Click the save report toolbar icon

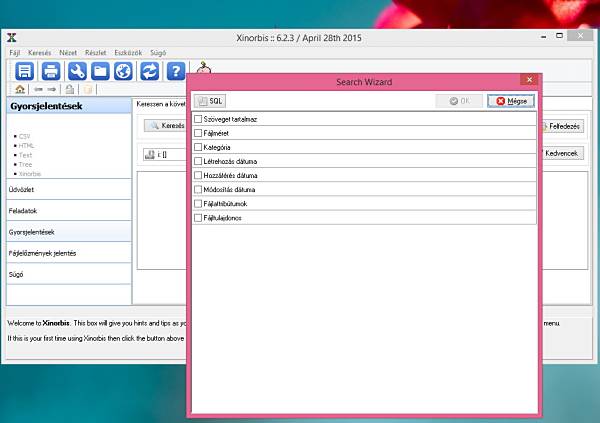coord(24,71)
